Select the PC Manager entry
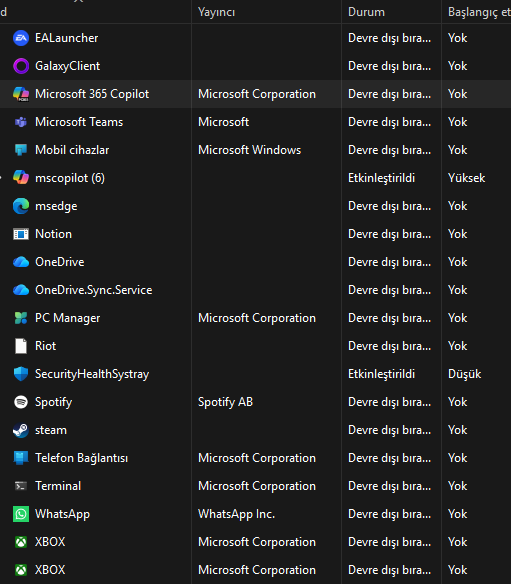Viewport: 511px width, 584px height. click(67, 318)
